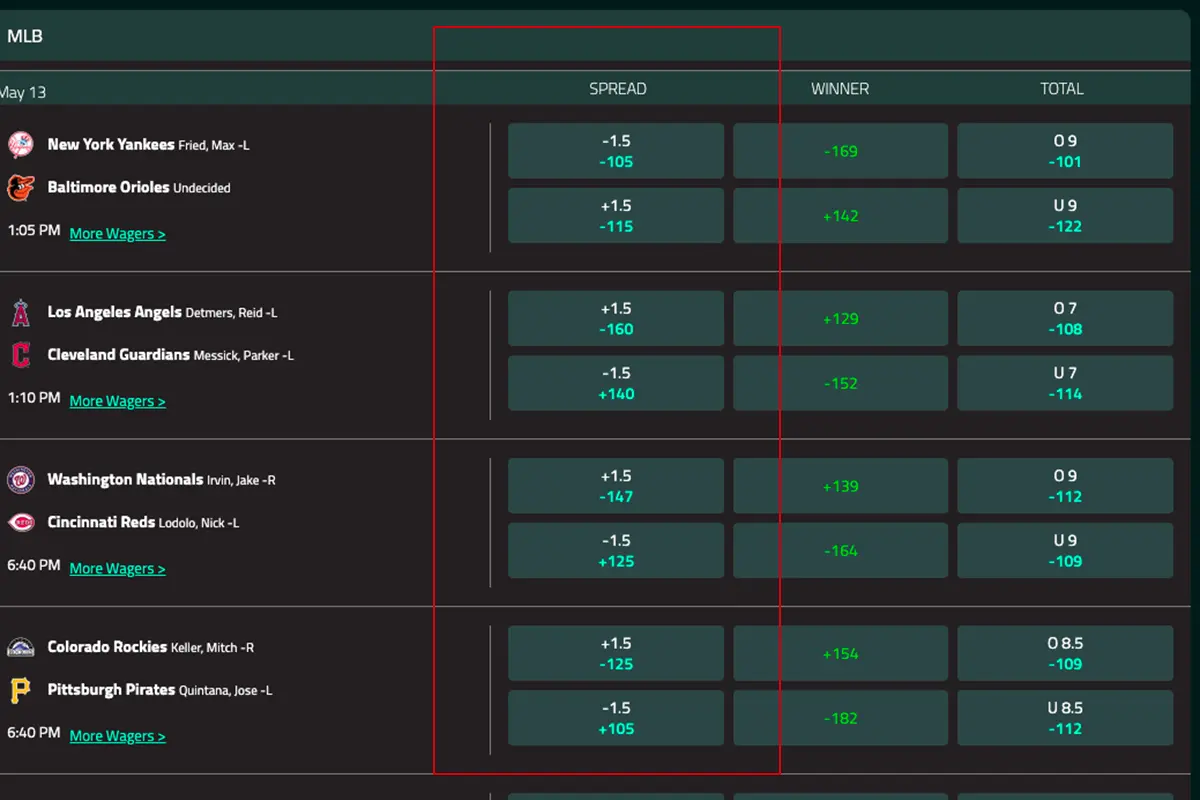This screenshot has height=800, width=1200.
Task: Click Cleveland Guardians team name
Action: 118,354
